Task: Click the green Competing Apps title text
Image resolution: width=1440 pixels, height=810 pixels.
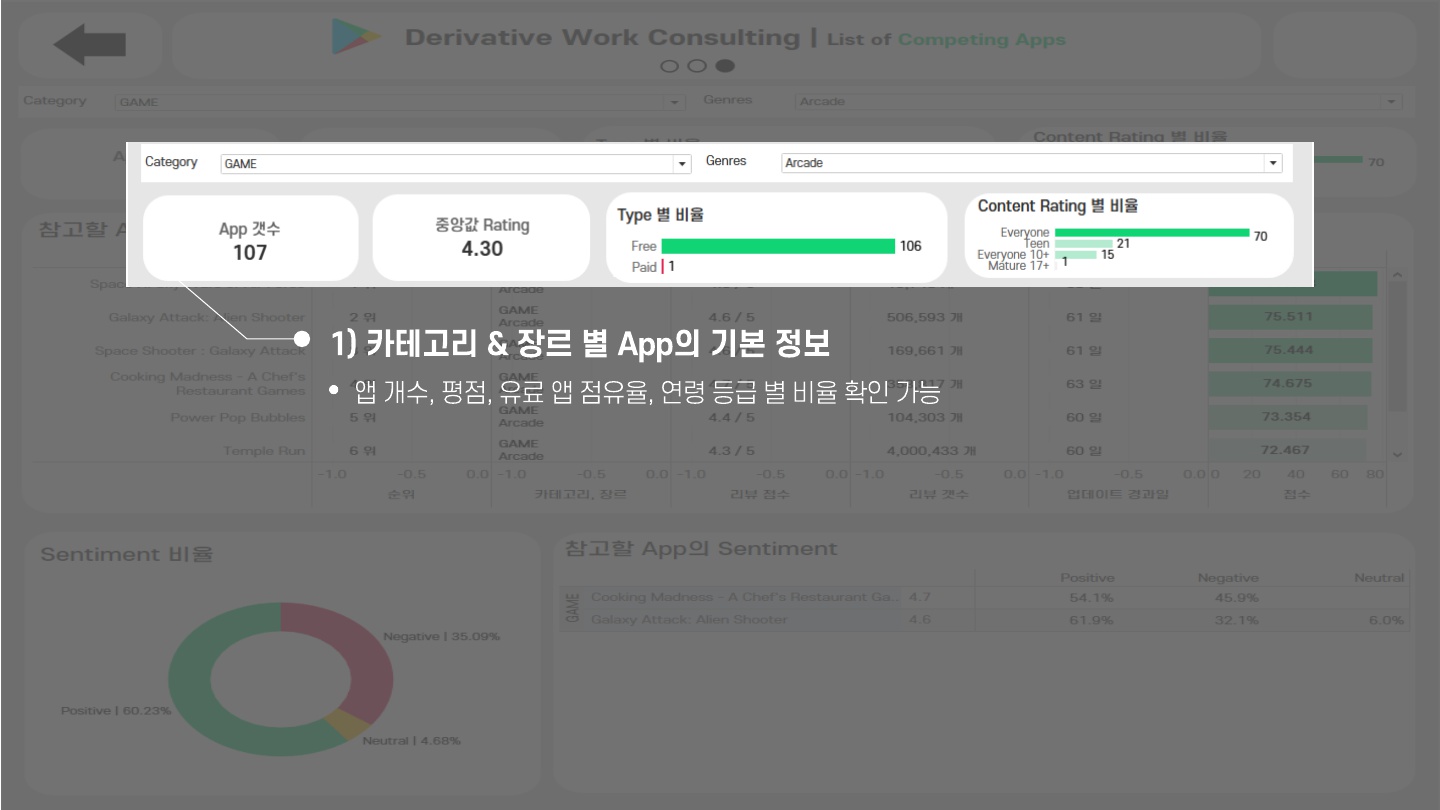Action: point(982,40)
